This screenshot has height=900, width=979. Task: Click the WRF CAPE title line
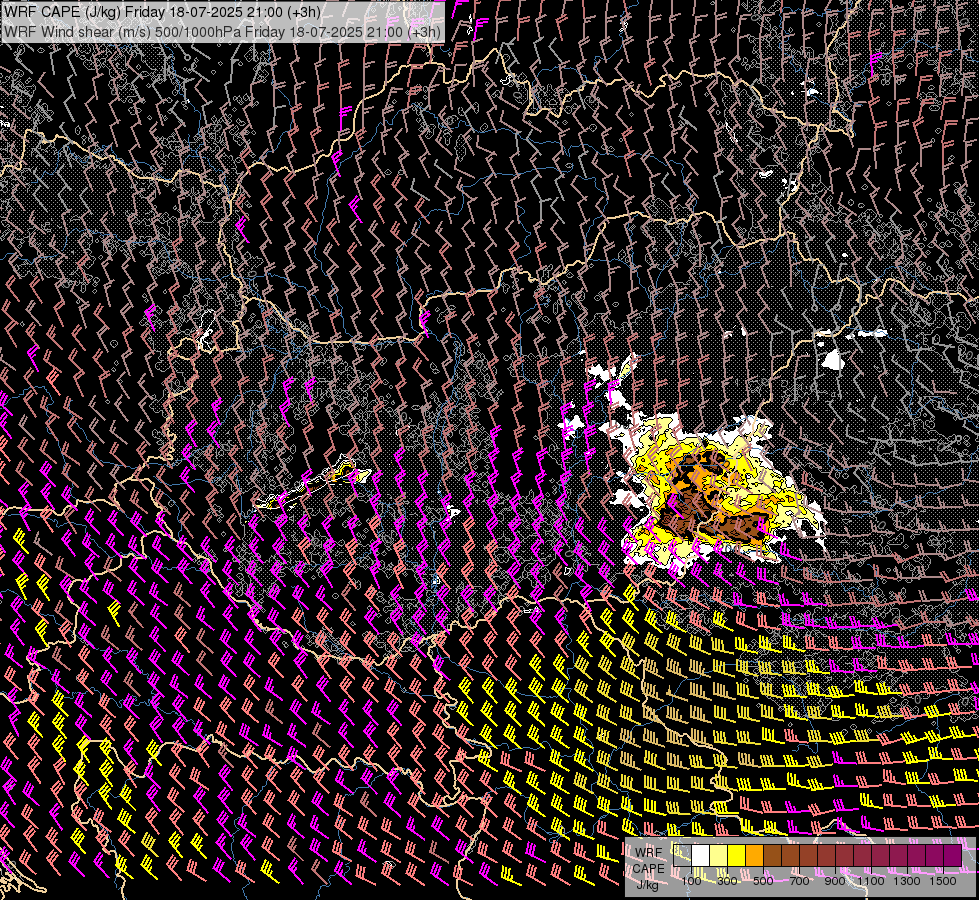click(162, 12)
